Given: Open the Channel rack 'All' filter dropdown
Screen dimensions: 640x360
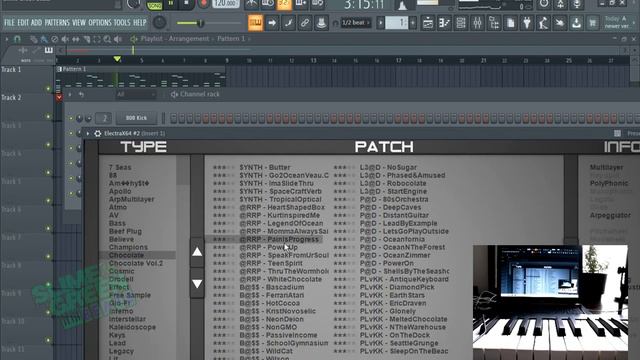Looking at the screenshot, I should click(136, 95).
